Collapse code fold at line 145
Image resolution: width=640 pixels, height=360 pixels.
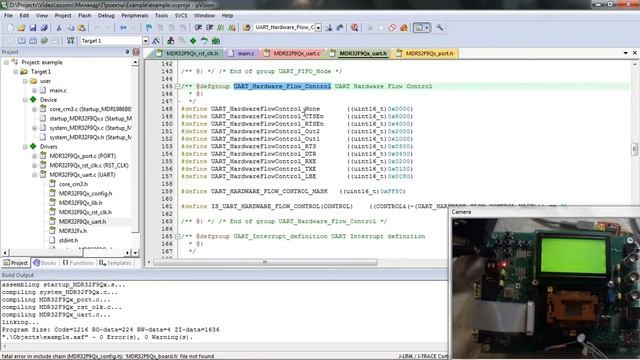(x=178, y=87)
